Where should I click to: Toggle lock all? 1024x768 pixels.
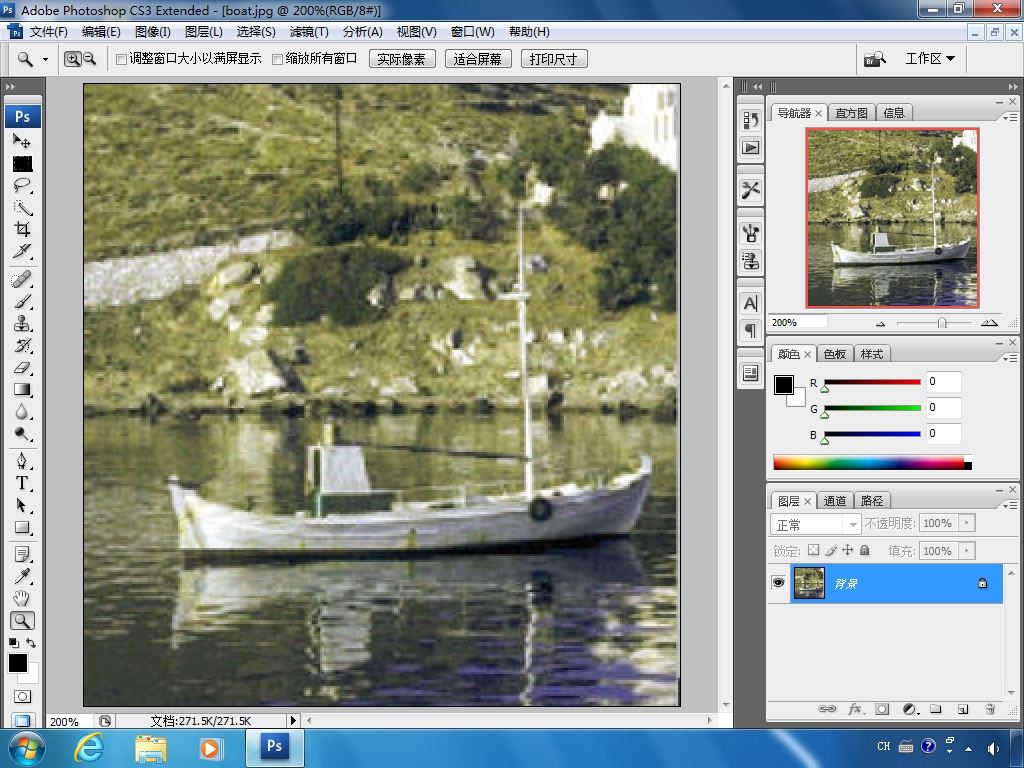point(865,550)
